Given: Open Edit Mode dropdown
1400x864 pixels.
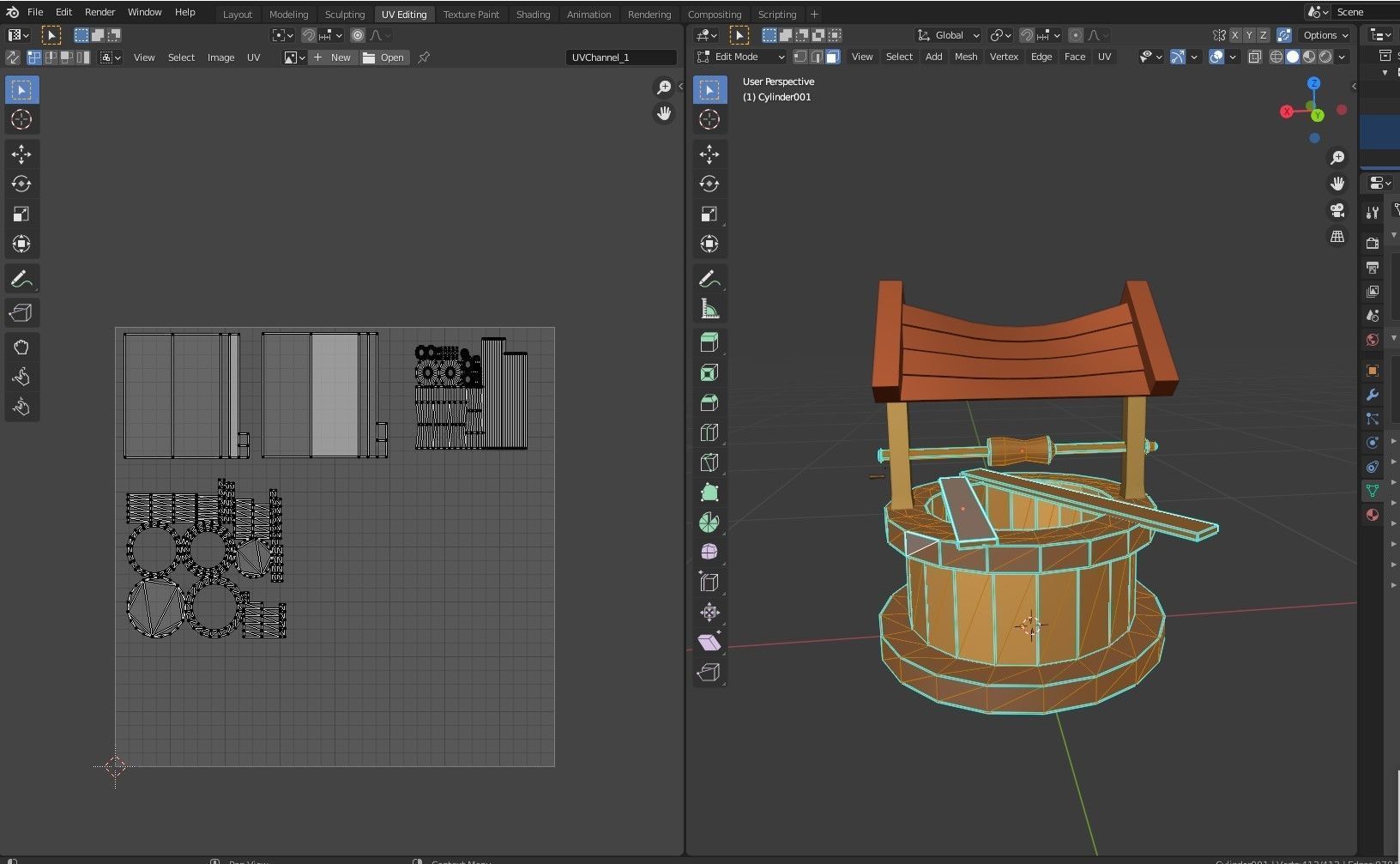Looking at the screenshot, I should pyautogui.click(x=740, y=57).
